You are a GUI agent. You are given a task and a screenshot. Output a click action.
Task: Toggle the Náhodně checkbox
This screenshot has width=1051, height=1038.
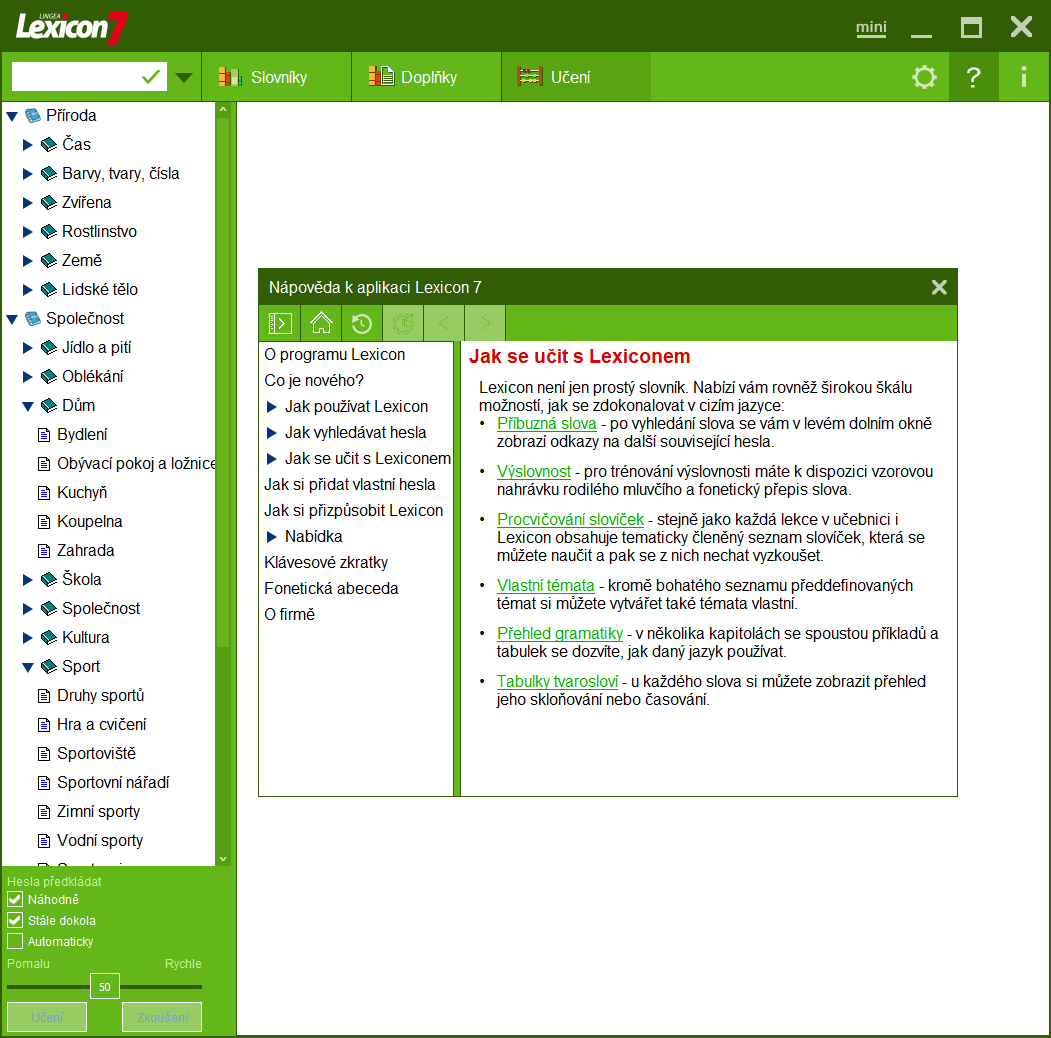(x=15, y=899)
